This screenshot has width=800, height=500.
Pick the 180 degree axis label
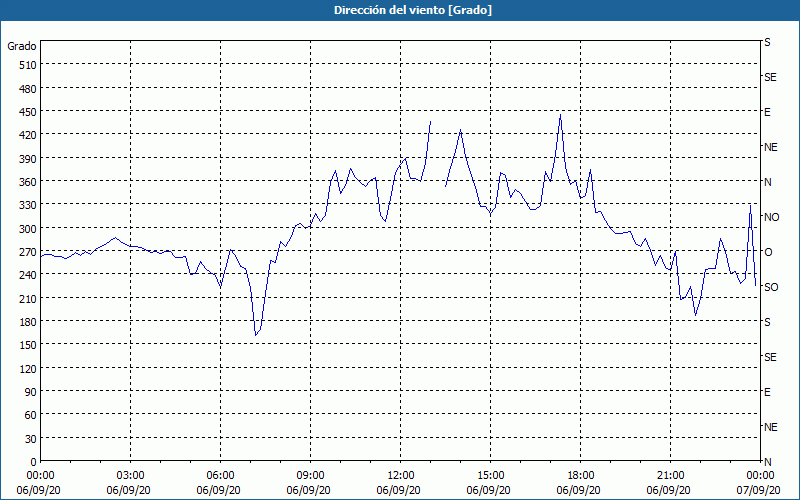(28, 322)
